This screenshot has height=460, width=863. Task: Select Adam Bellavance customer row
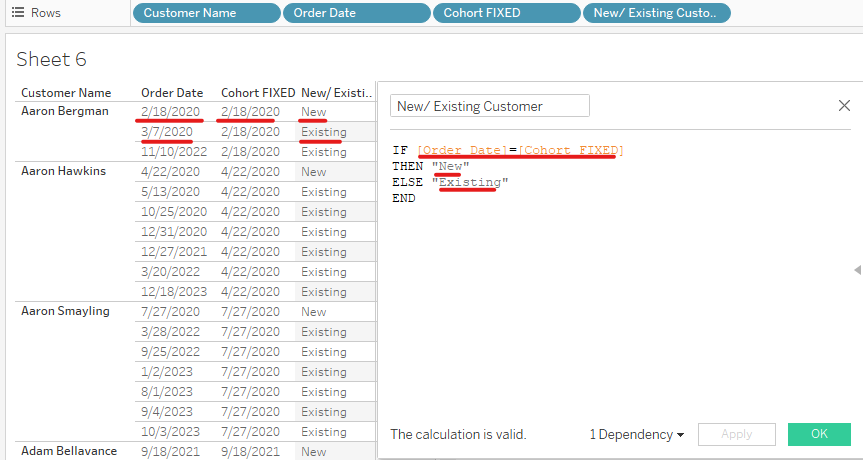(x=69, y=451)
